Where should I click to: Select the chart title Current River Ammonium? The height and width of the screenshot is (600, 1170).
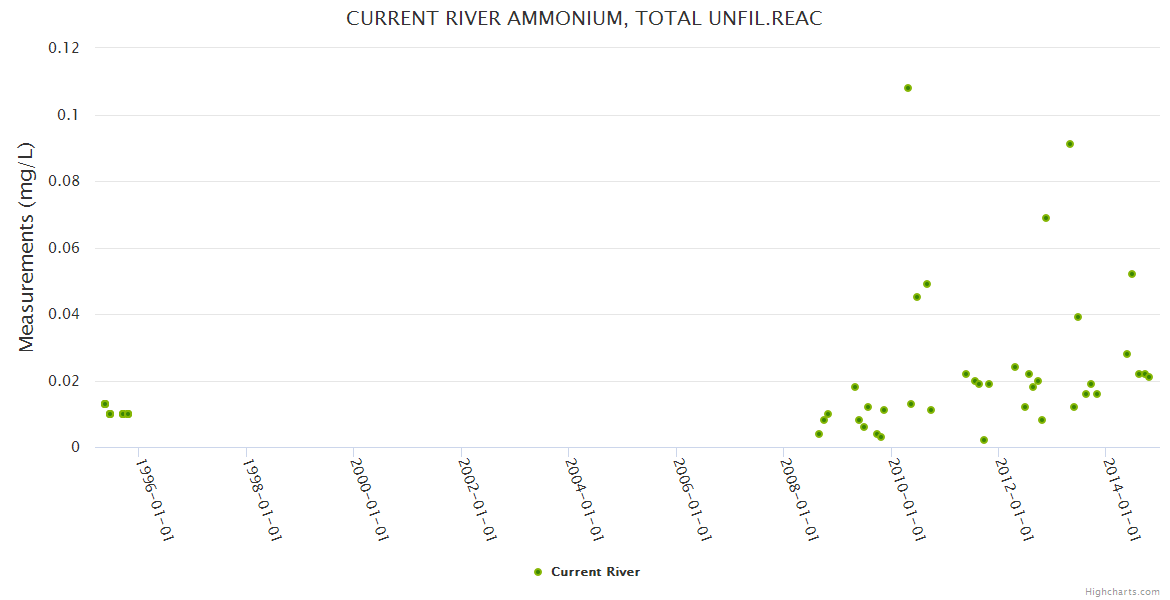tap(584, 19)
